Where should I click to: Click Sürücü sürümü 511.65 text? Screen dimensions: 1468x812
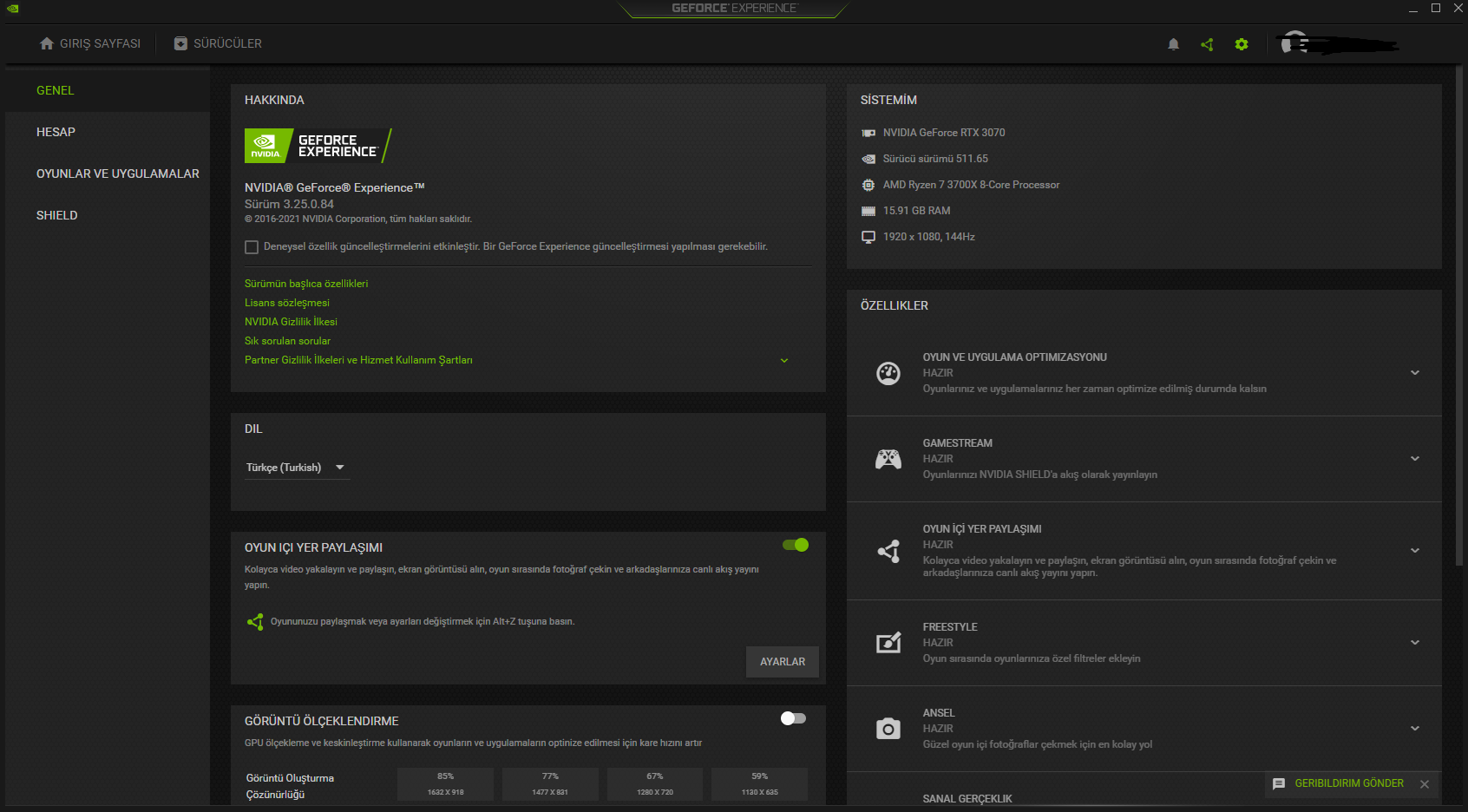[935, 159]
